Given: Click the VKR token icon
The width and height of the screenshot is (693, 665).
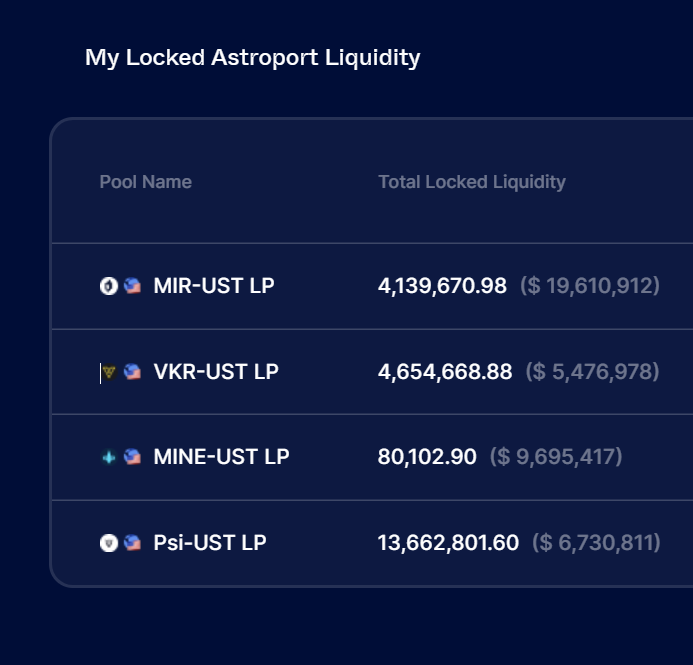Looking at the screenshot, I should [x=109, y=372].
